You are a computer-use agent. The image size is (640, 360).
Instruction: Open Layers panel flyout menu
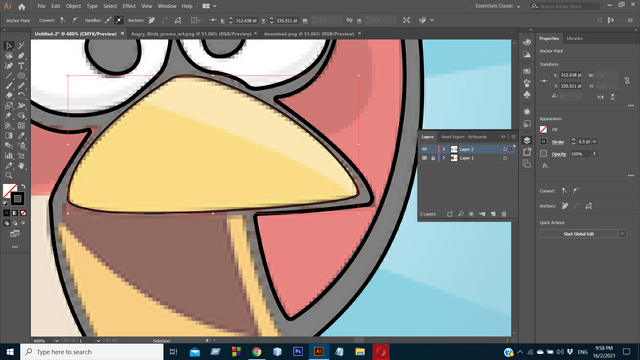513,137
